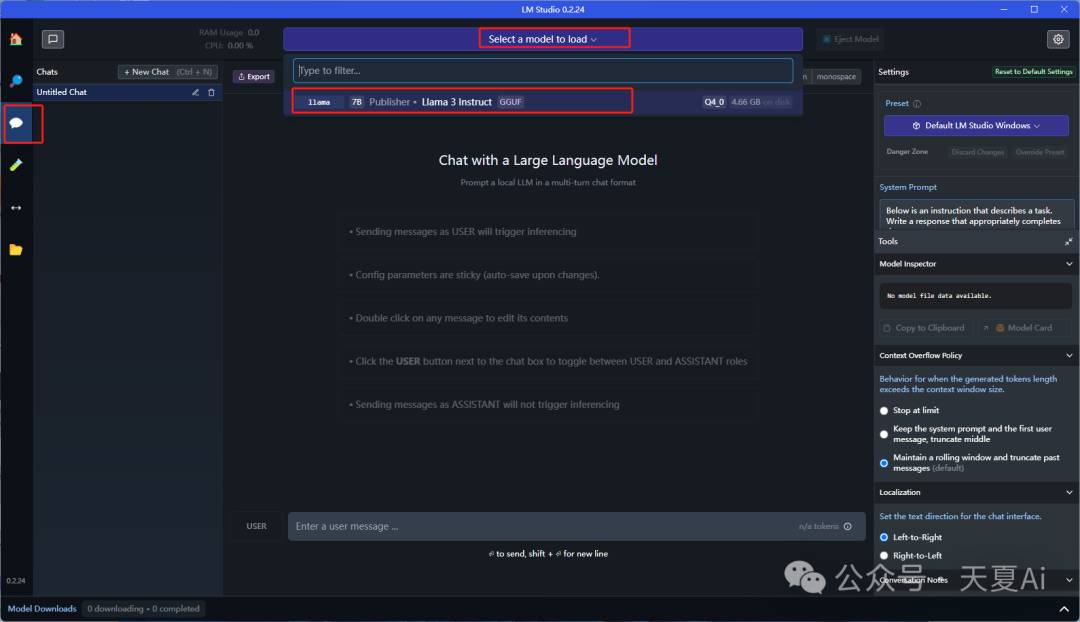
Task: Click the GGUF format tag
Action: (510, 102)
